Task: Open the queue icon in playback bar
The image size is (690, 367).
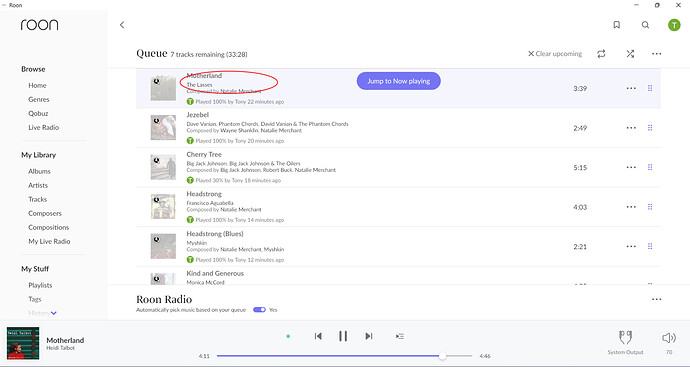Action: click(x=400, y=336)
